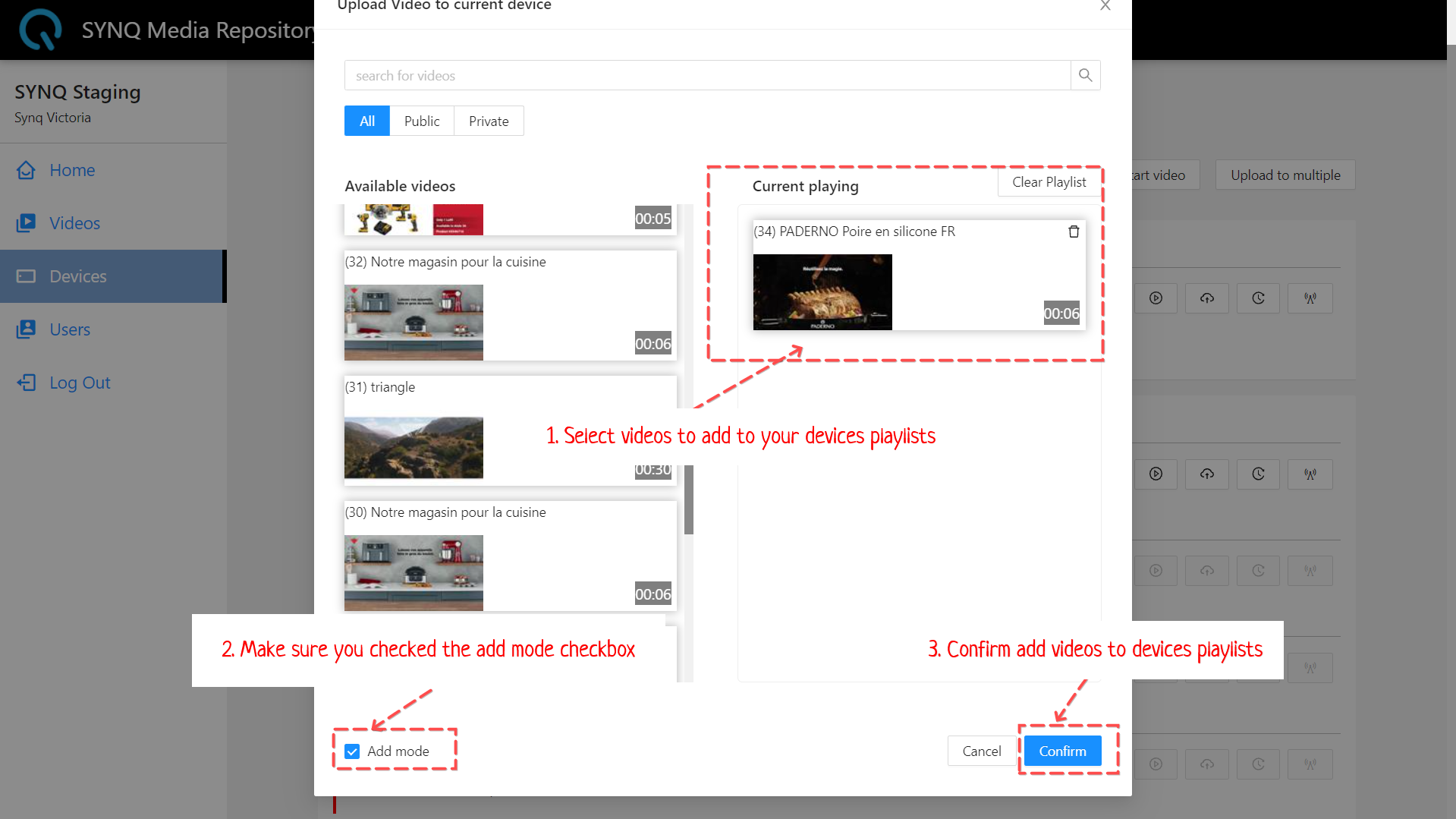1456x819 pixels.
Task: Click the Log Out icon in sidebar
Action: (x=26, y=383)
